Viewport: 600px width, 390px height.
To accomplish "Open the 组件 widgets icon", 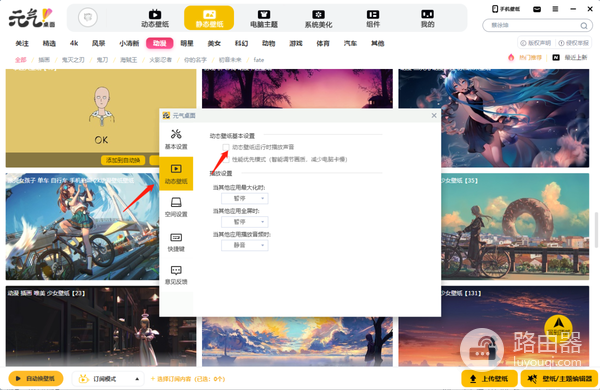I will pyautogui.click(x=373, y=18).
